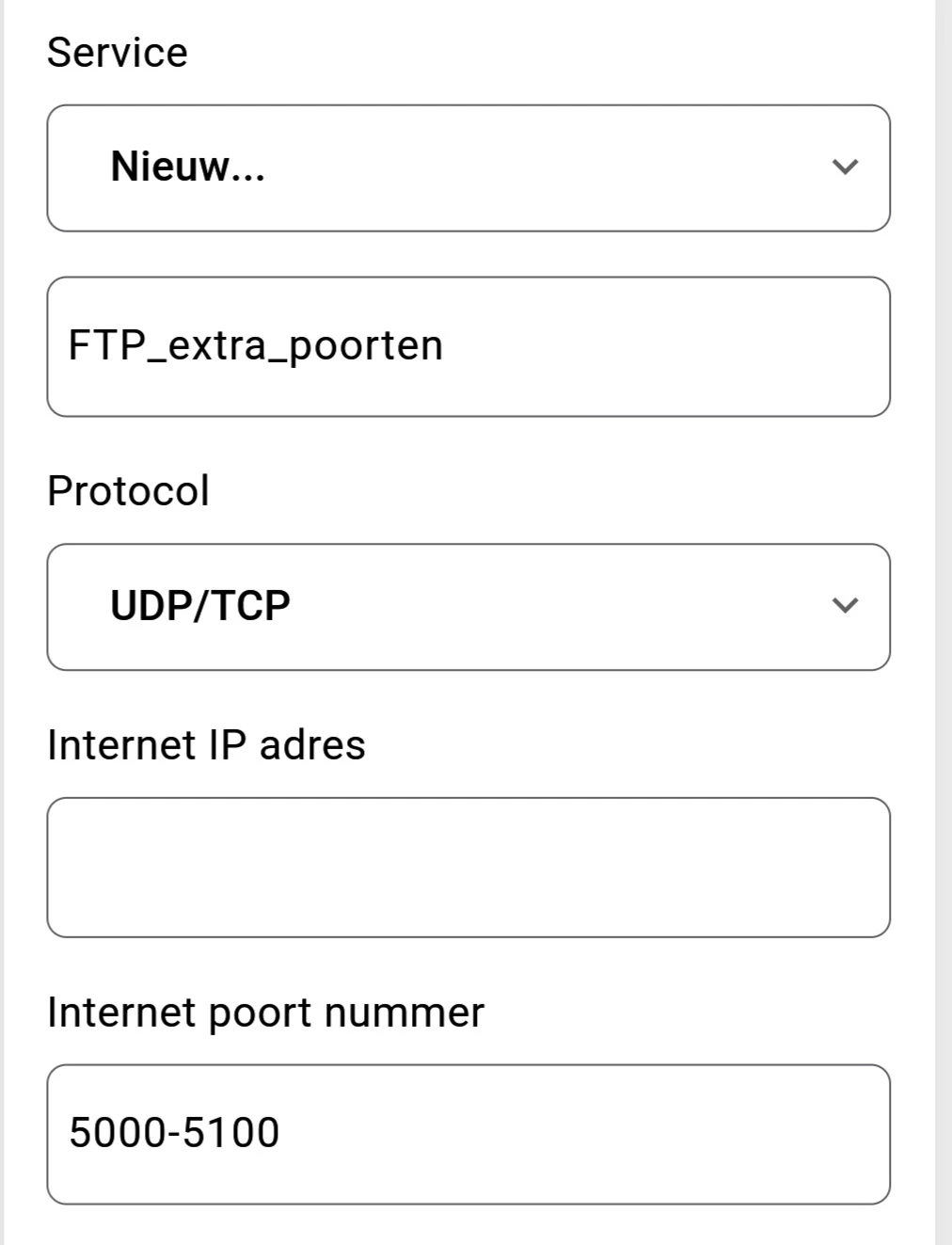Viewport: 952px width, 1245px height.
Task: Click the FTP_extra_poorten text itself
Action: pyautogui.click(x=255, y=345)
